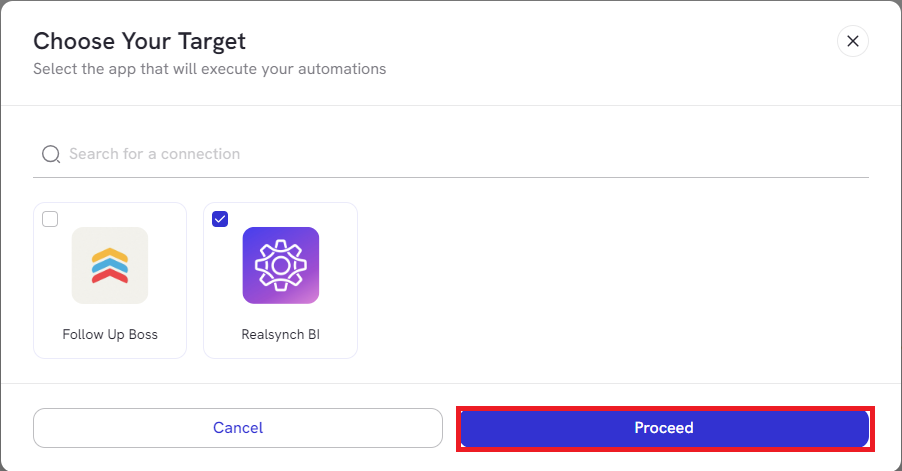Viewport: 902px width, 471px height.
Task: Check the Follow Up Boss checkbox
Action: click(50, 219)
